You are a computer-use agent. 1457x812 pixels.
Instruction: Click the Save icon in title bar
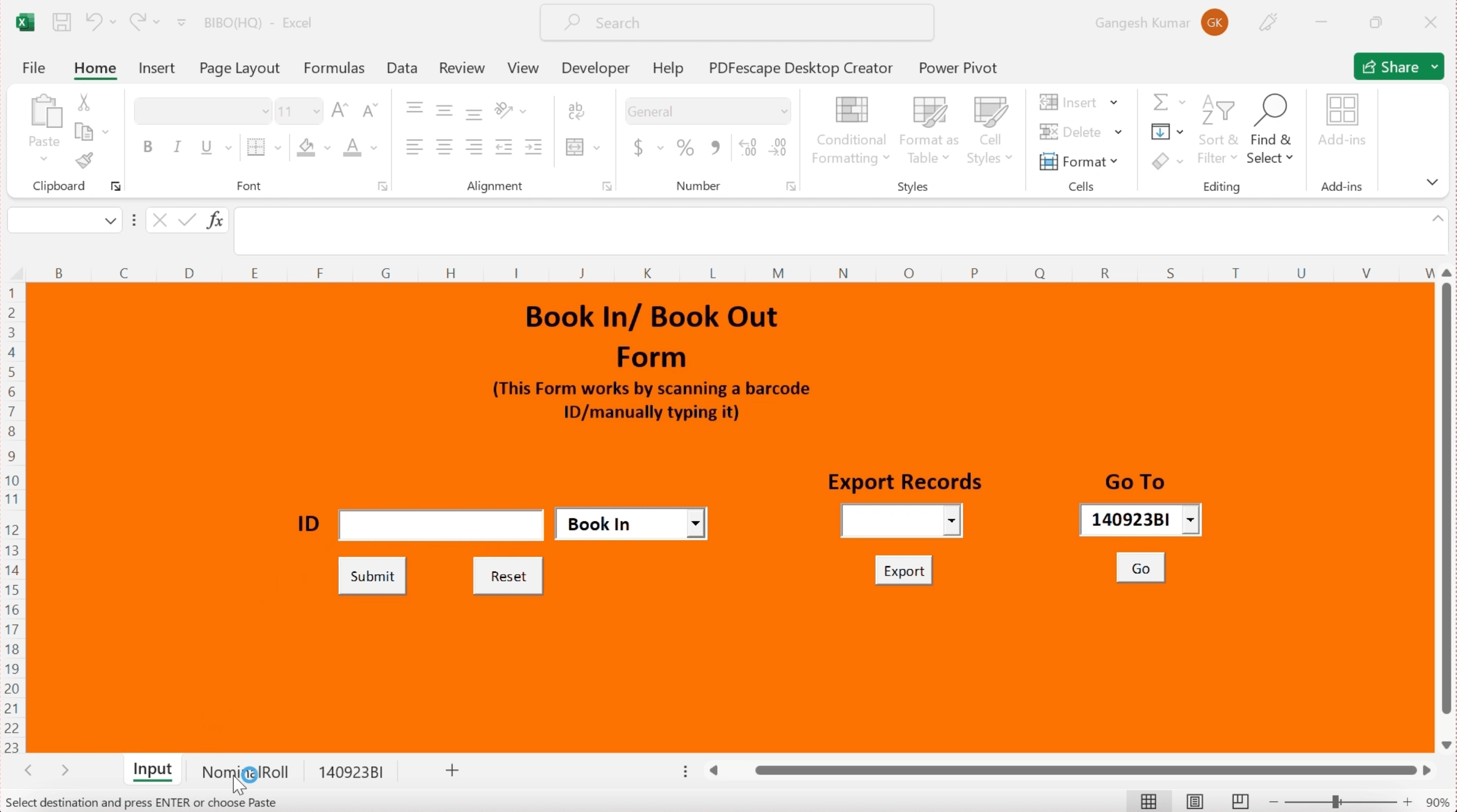(62, 23)
